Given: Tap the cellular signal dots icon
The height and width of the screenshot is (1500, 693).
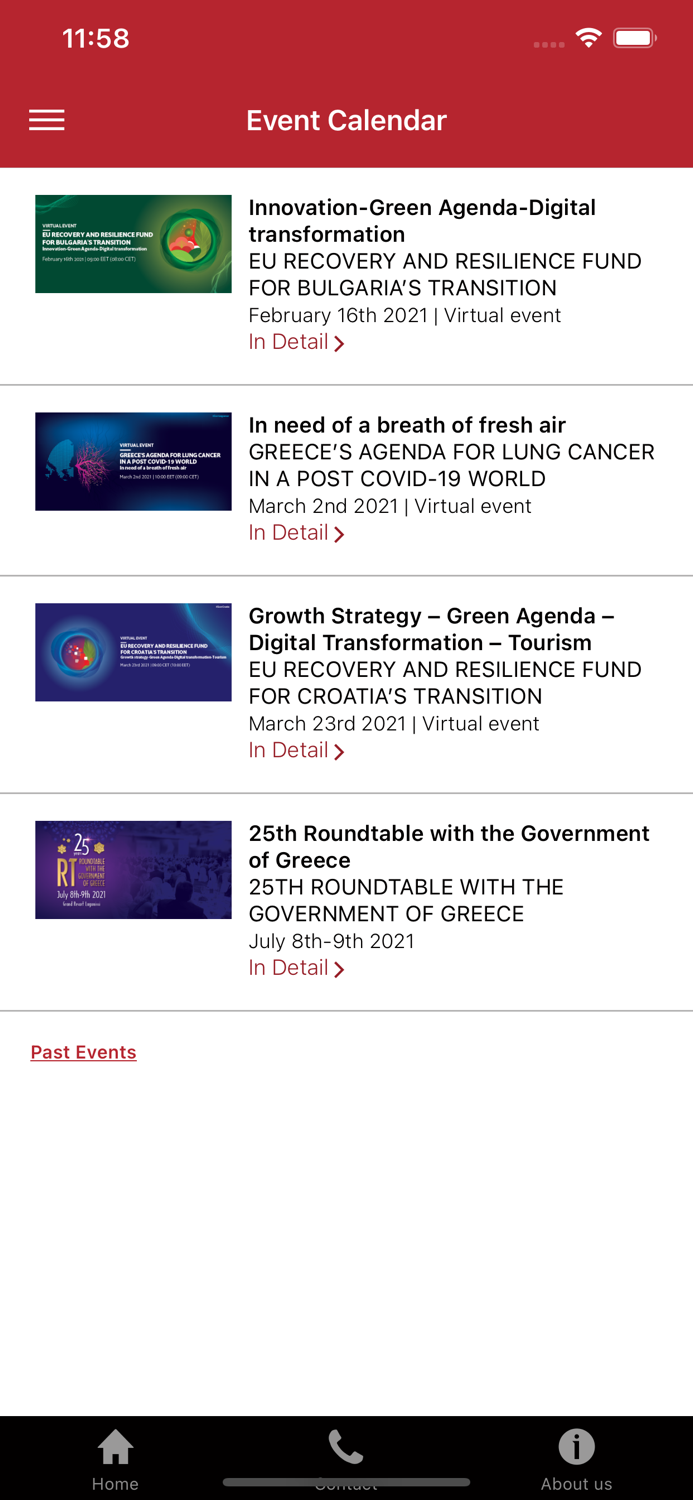Looking at the screenshot, I should (x=548, y=44).
